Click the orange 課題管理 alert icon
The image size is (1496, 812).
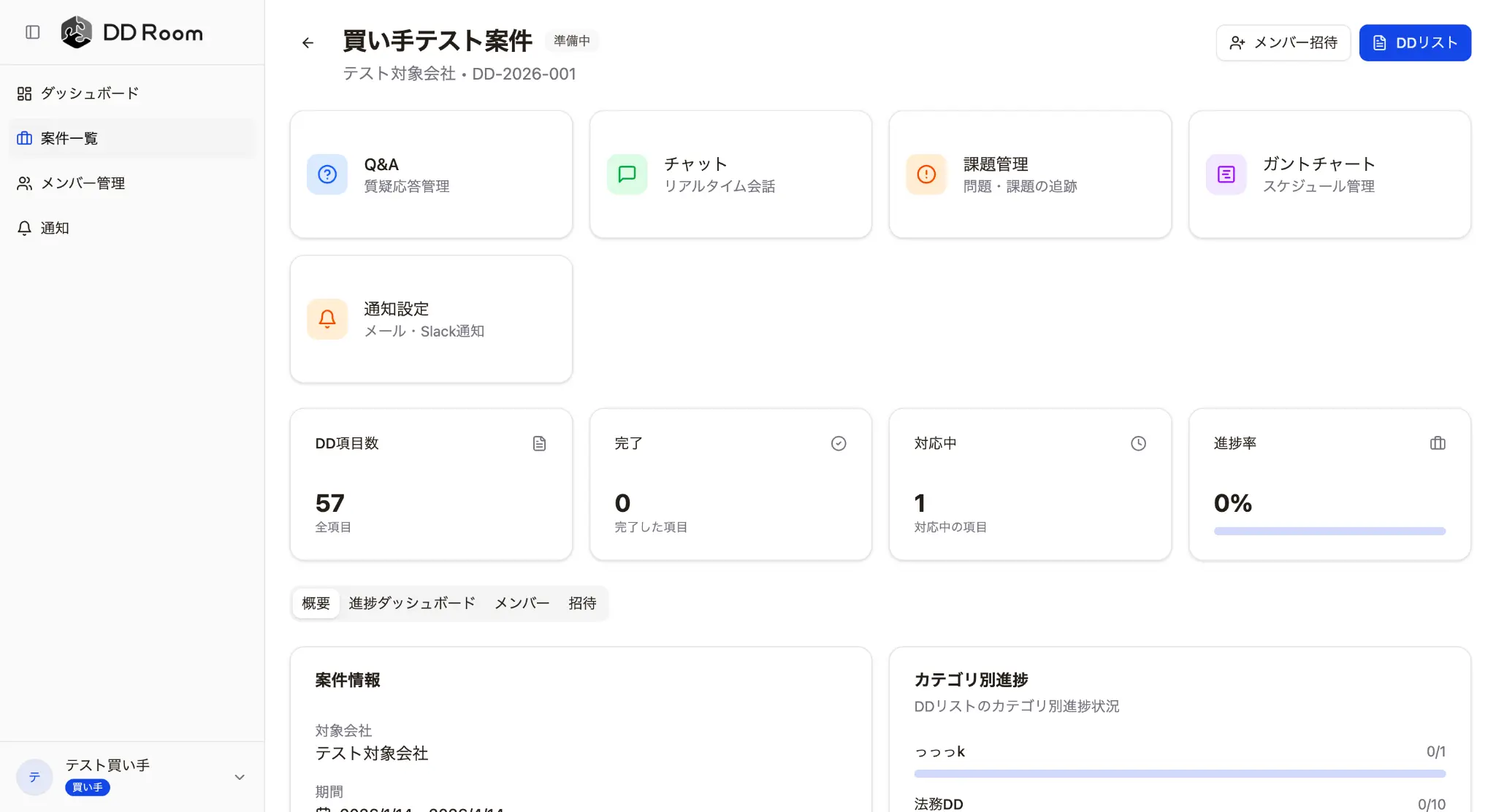coord(926,175)
